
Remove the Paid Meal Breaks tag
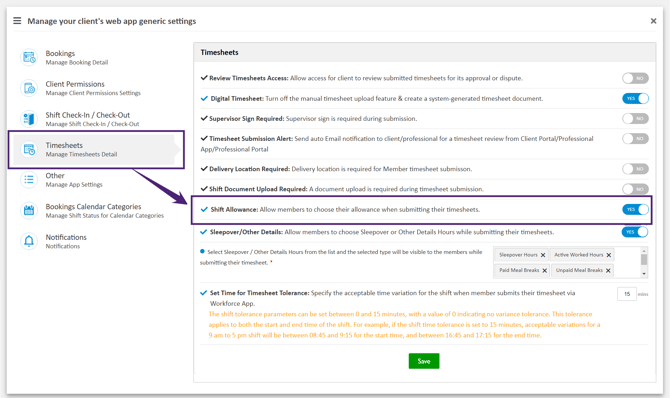544,271
